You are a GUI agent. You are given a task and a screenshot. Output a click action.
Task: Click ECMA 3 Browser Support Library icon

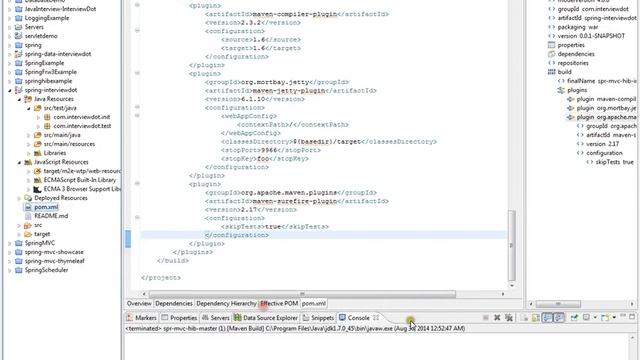coord(38,189)
